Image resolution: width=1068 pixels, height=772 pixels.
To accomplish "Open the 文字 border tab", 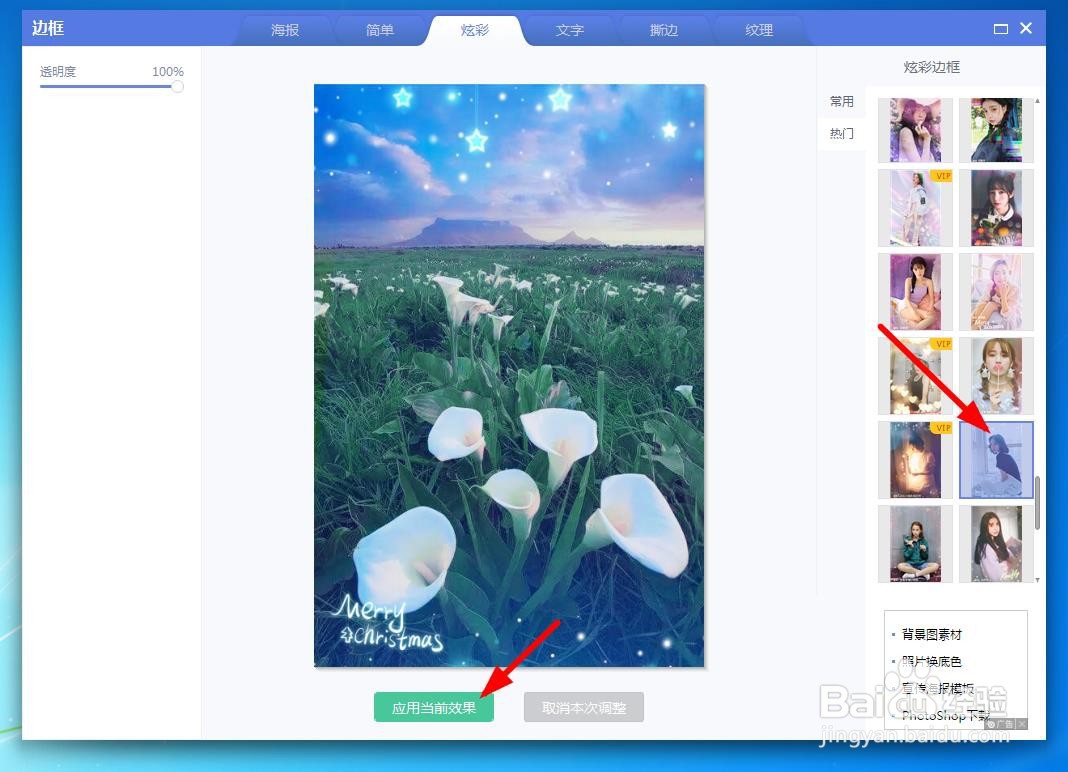I will tap(569, 30).
